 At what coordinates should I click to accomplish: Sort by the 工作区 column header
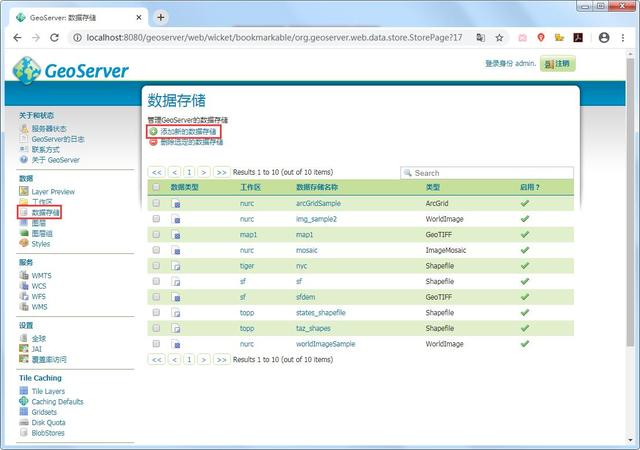pos(250,187)
